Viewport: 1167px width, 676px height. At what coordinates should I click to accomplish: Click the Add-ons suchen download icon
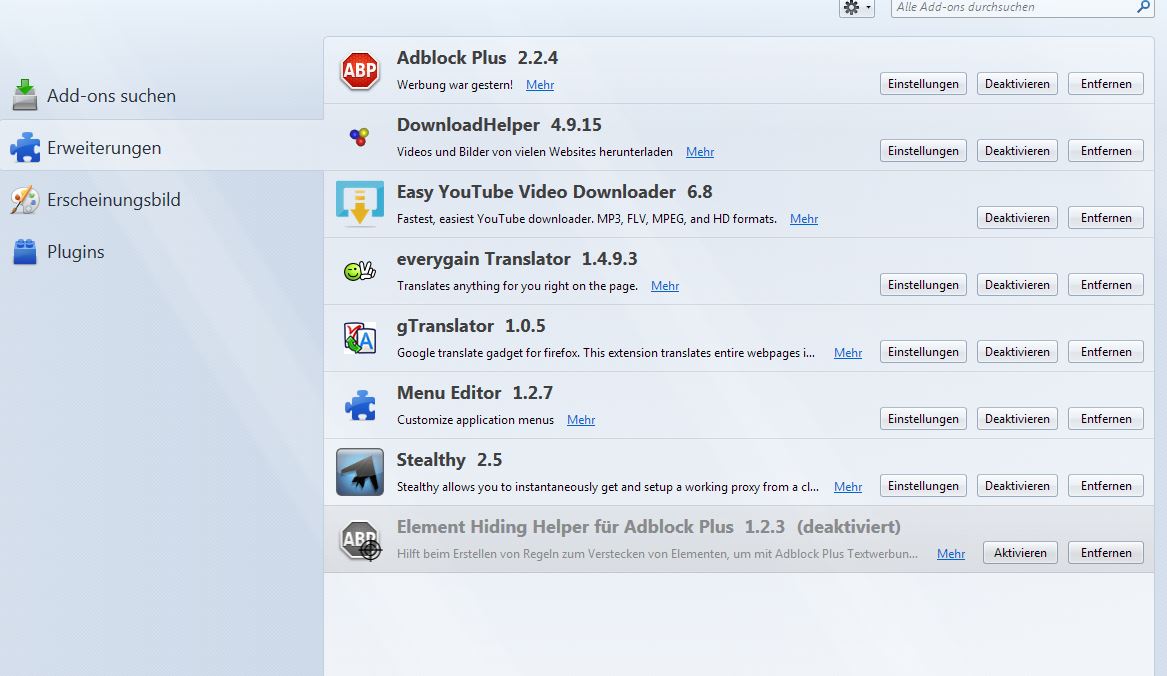25,95
